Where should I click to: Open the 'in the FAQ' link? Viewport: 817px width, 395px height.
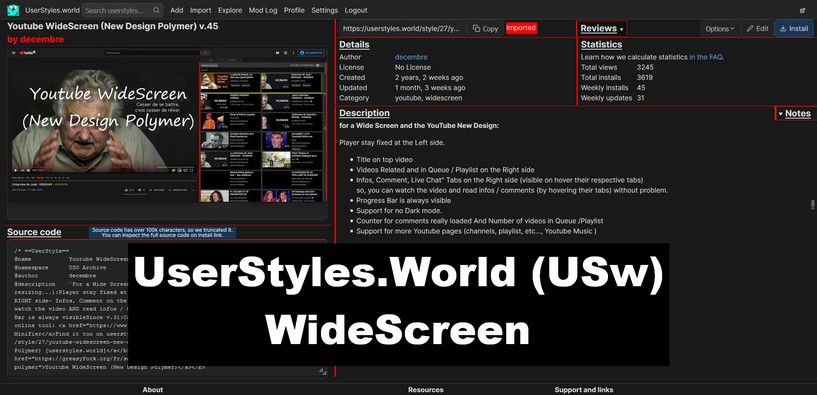(x=705, y=57)
